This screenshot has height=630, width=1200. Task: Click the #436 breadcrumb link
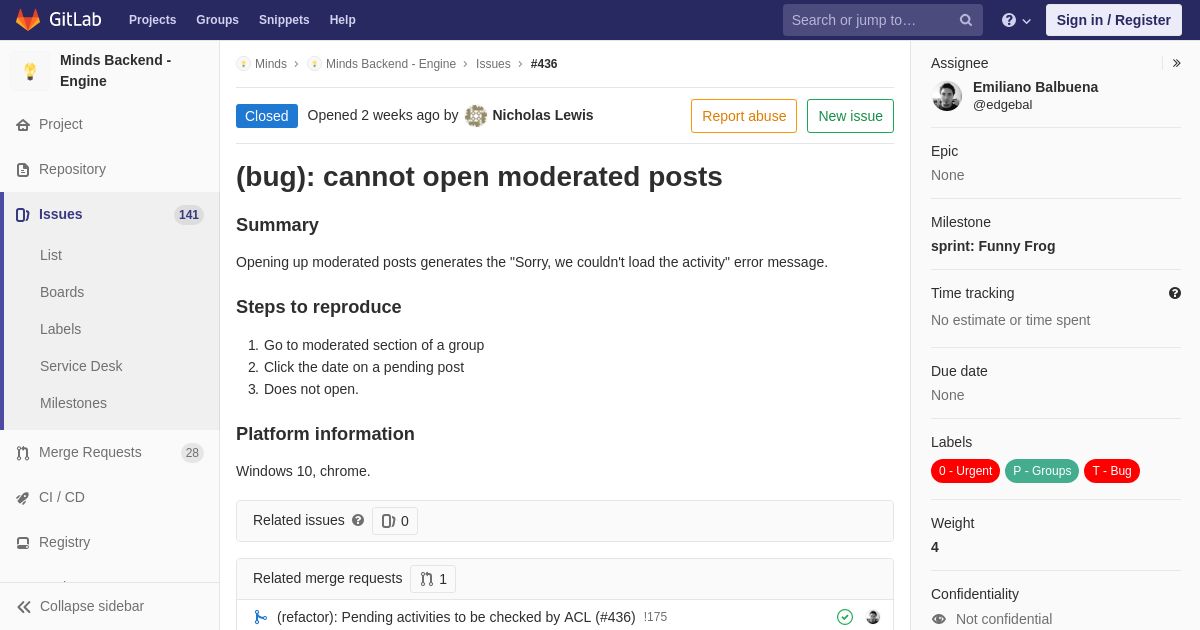tap(544, 64)
